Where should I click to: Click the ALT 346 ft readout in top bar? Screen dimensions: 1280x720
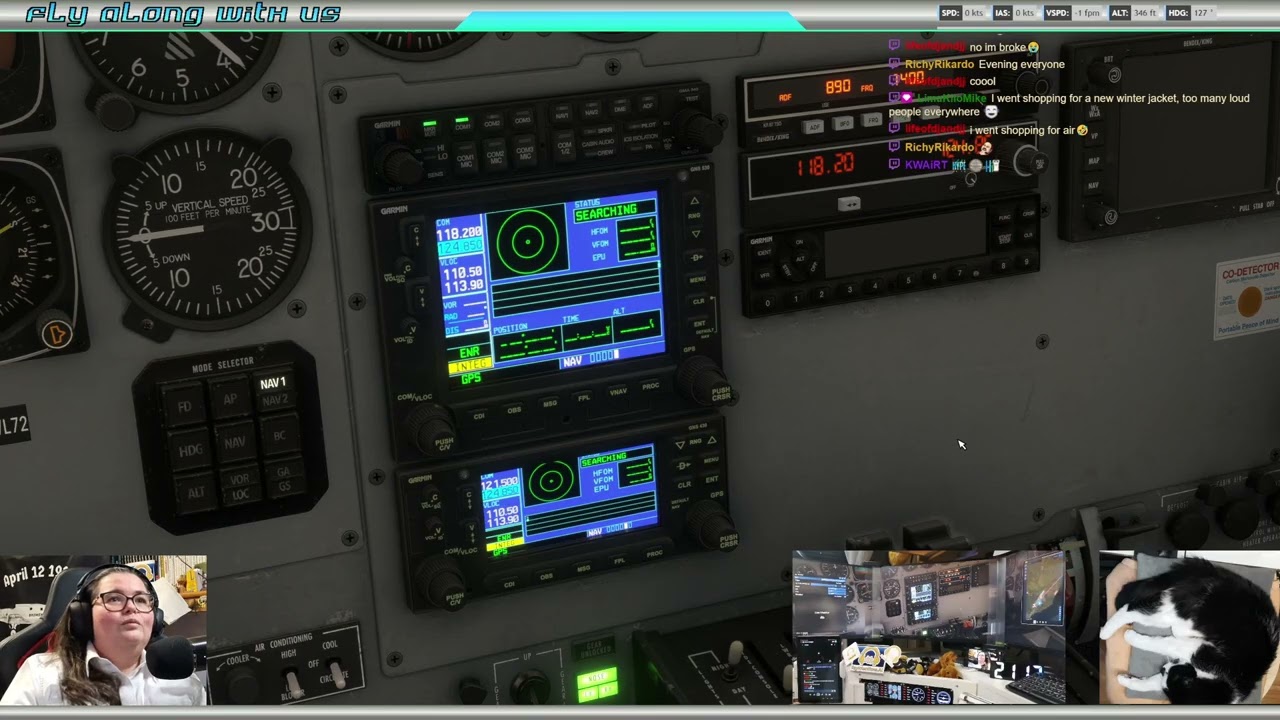1132,13
